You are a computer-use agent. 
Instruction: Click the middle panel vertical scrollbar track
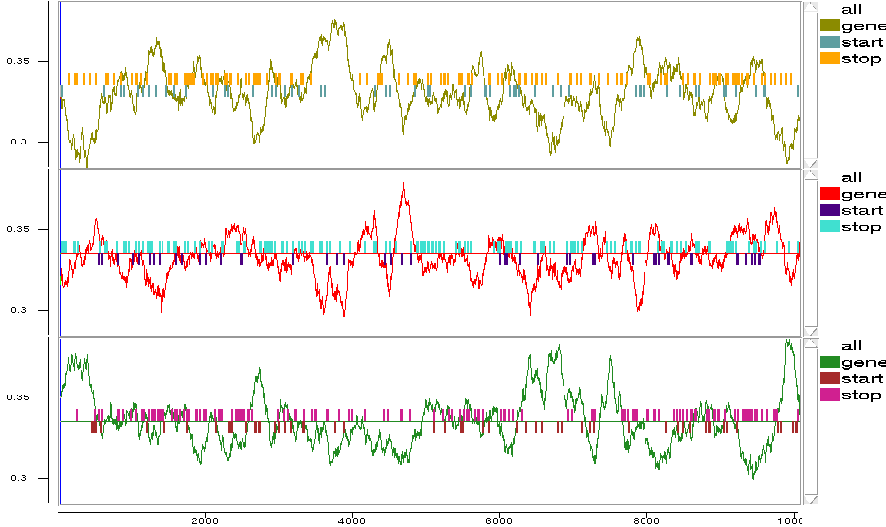pyautogui.click(x=811, y=252)
